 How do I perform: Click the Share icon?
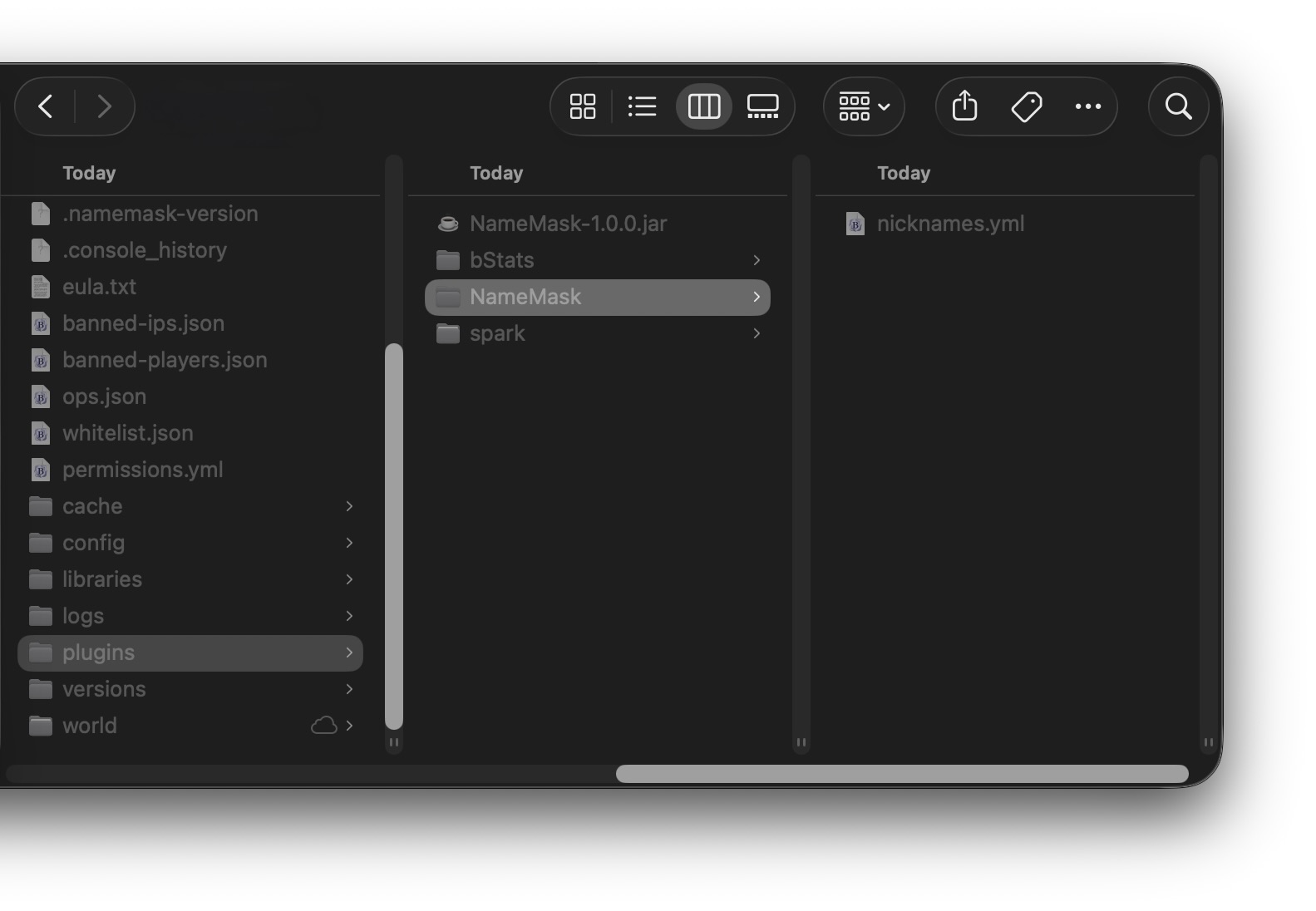click(x=964, y=106)
